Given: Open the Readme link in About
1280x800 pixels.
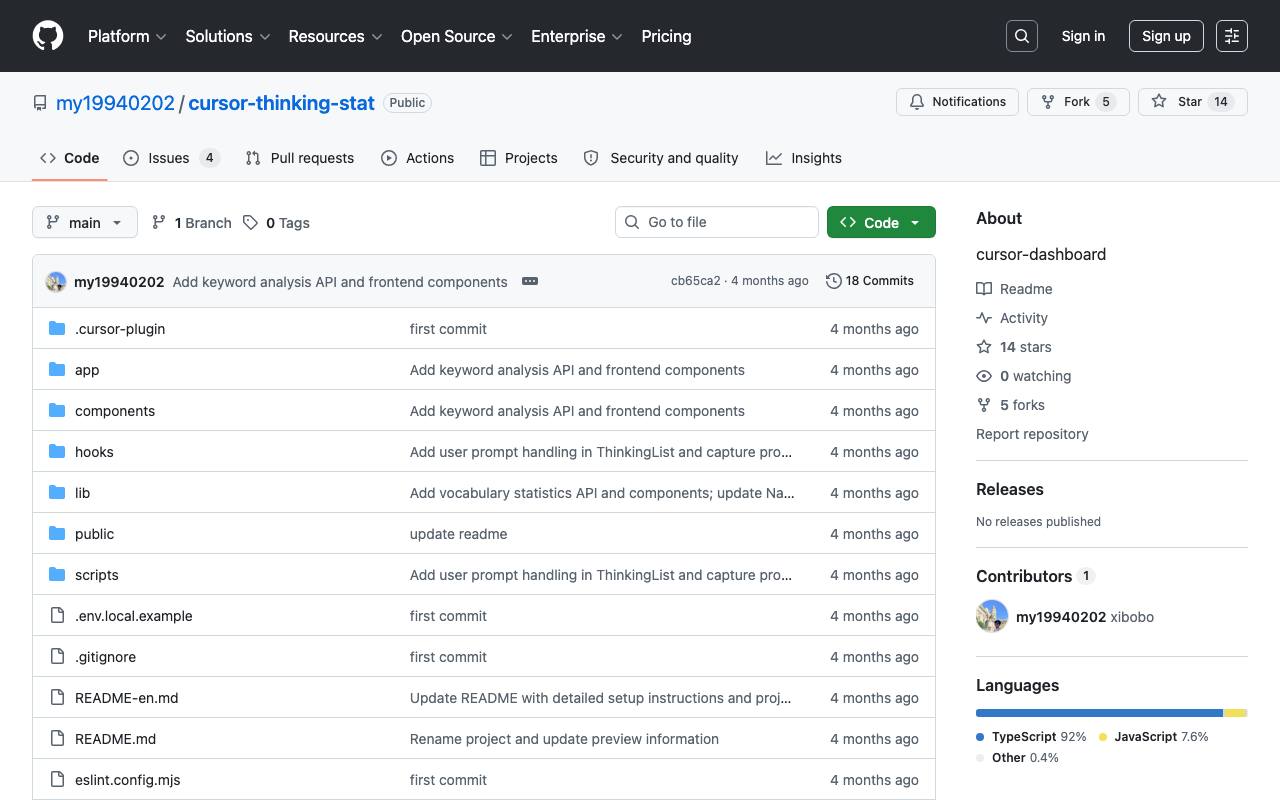Looking at the screenshot, I should pyautogui.click(x=1014, y=289).
